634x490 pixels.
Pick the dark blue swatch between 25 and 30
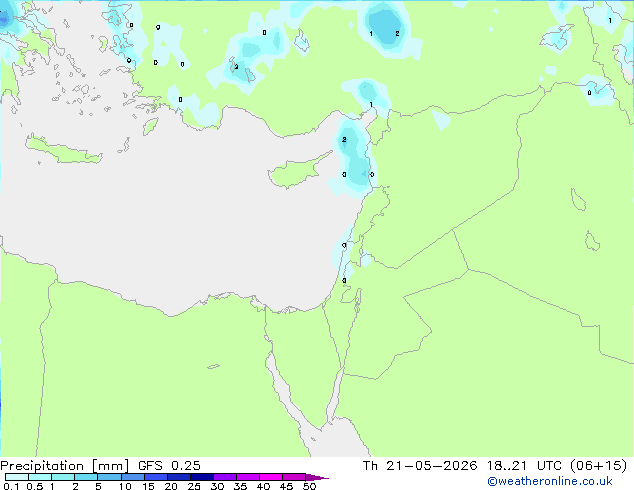click(202, 477)
